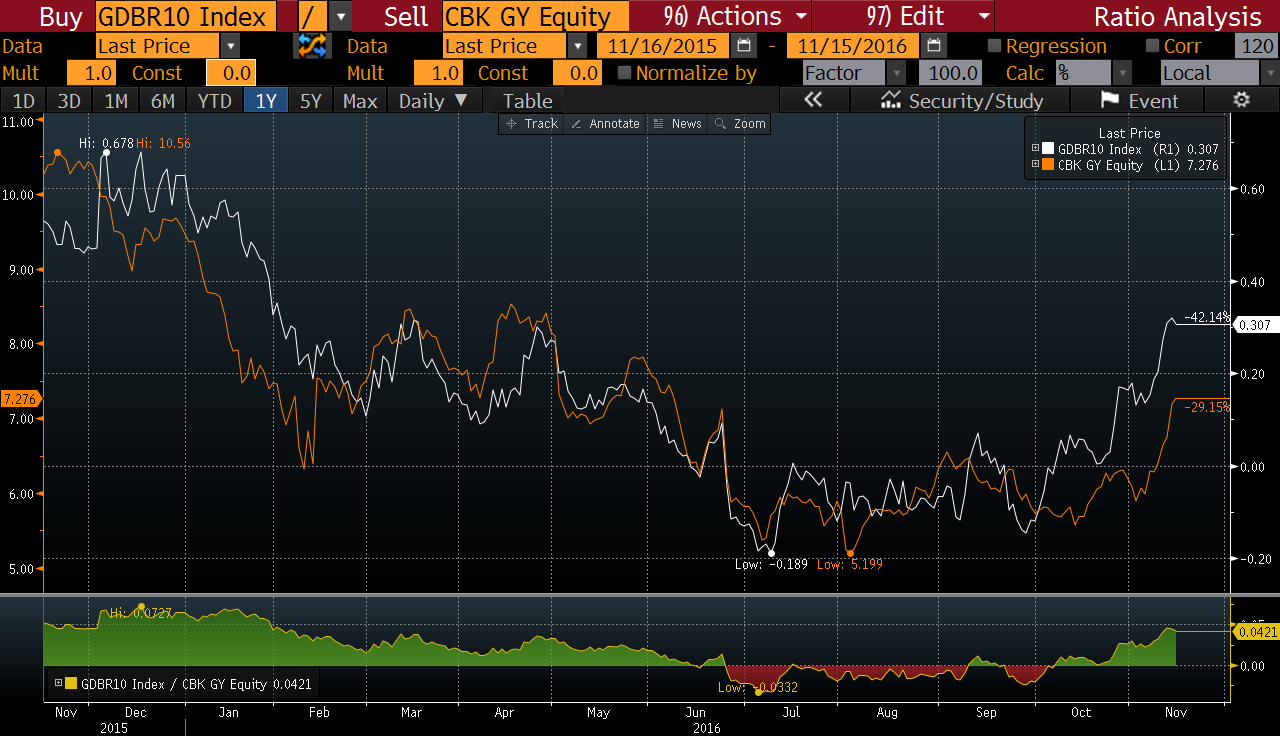This screenshot has height=736, width=1280.
Task: Click the orange CBK GY Equity legend swatch
Action: coord(1048,165)
